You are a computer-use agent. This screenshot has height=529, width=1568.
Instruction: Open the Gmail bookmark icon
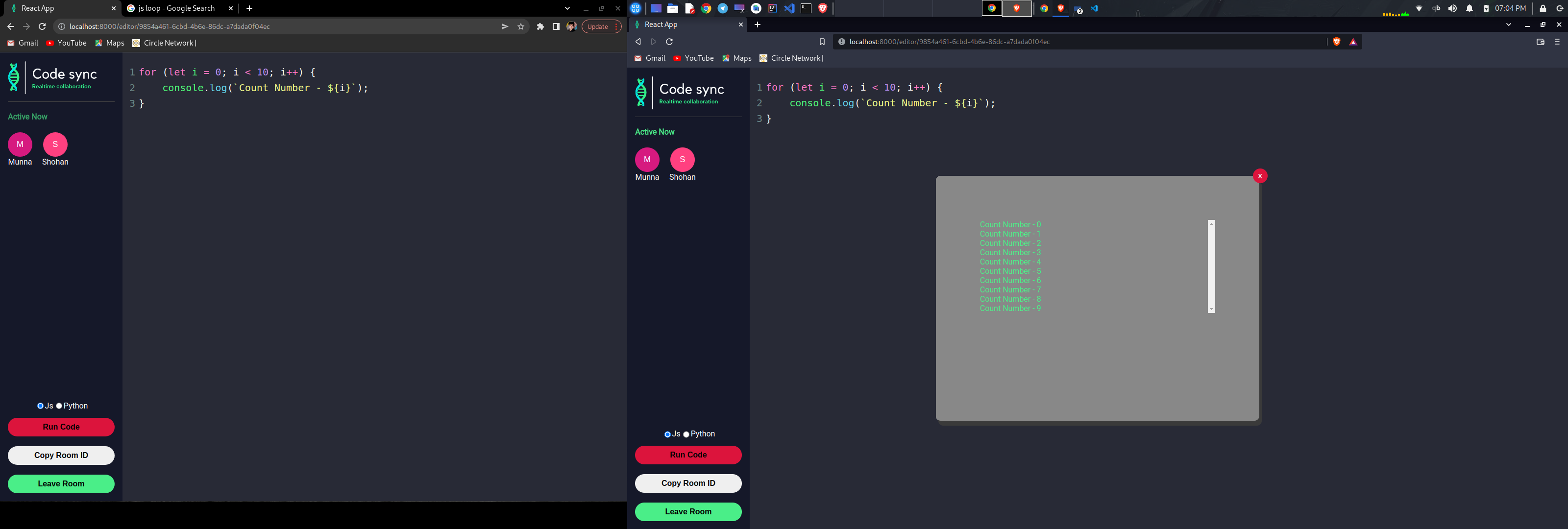tap(10, 43)
